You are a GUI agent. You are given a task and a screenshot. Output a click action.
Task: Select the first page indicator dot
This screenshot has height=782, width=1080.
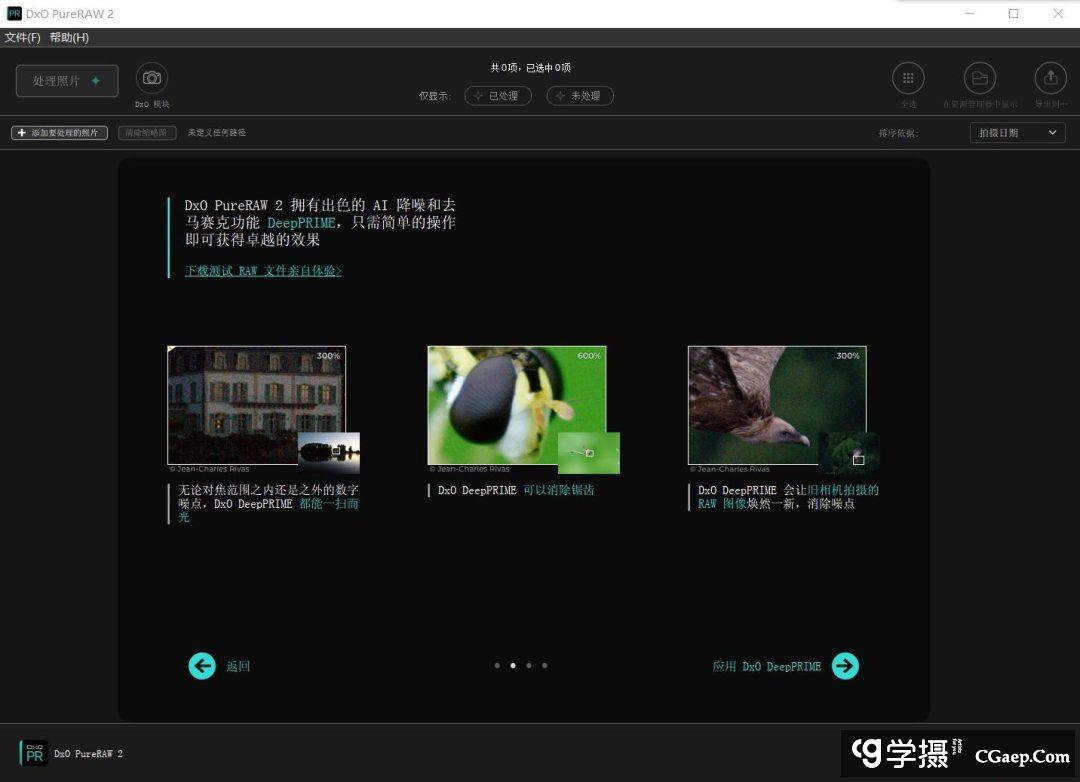point(497,665)
